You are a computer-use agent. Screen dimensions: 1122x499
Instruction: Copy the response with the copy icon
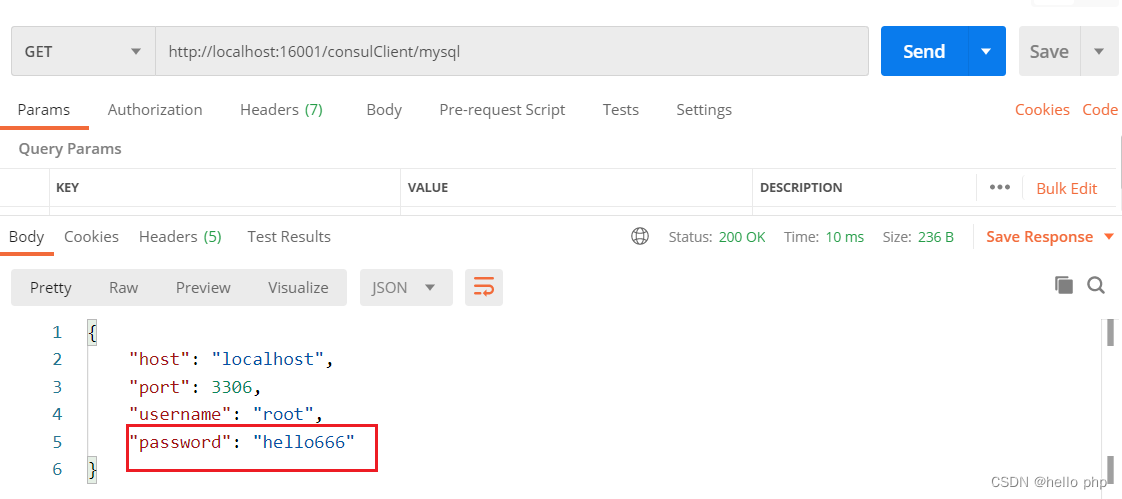(x=1064, y=286)
